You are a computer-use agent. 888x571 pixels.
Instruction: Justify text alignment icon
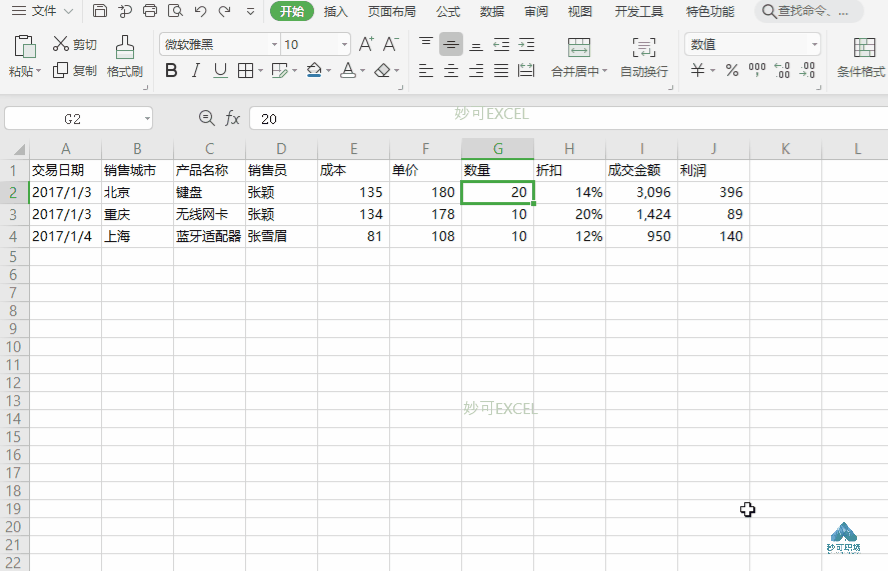[501, 71]
